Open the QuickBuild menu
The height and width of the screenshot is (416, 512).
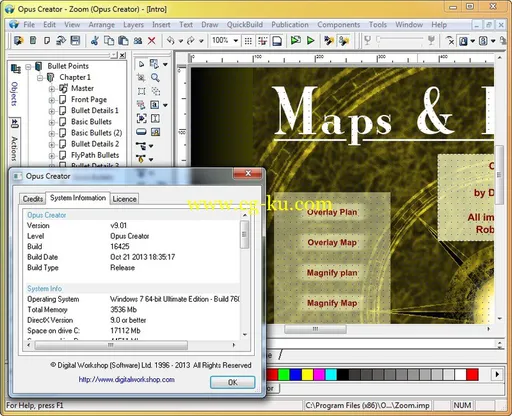point(245,25)
